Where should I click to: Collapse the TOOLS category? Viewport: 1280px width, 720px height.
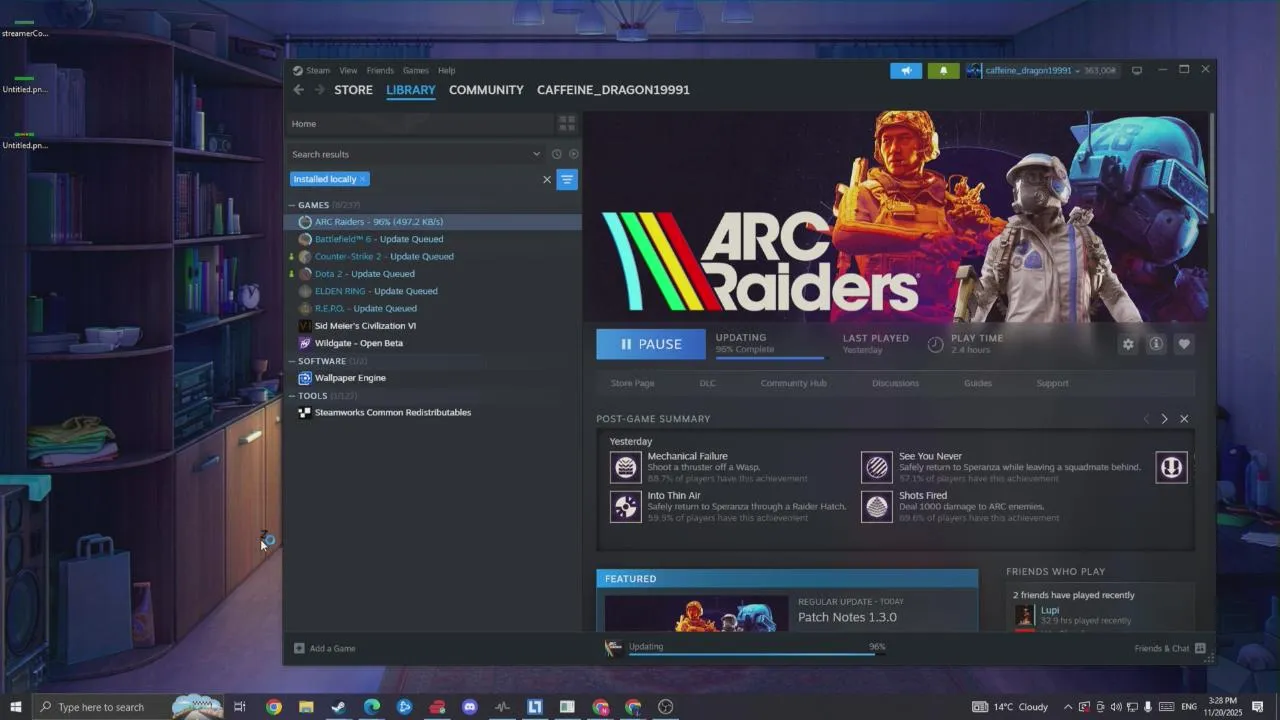(x=292, y=396)
